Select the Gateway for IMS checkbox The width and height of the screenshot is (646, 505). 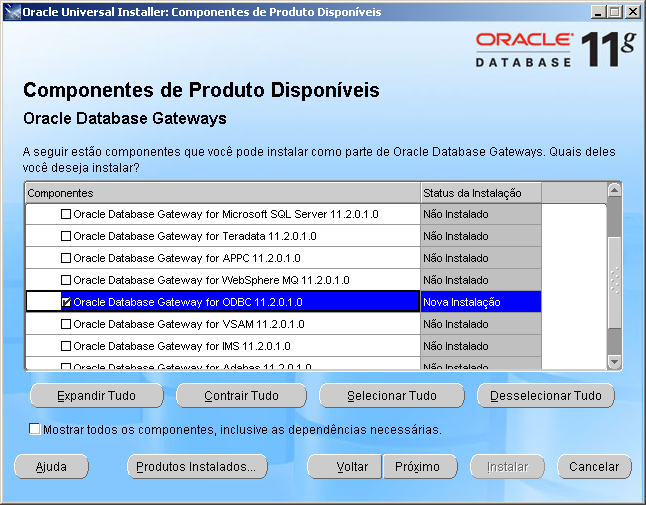(x=66, y=346)
